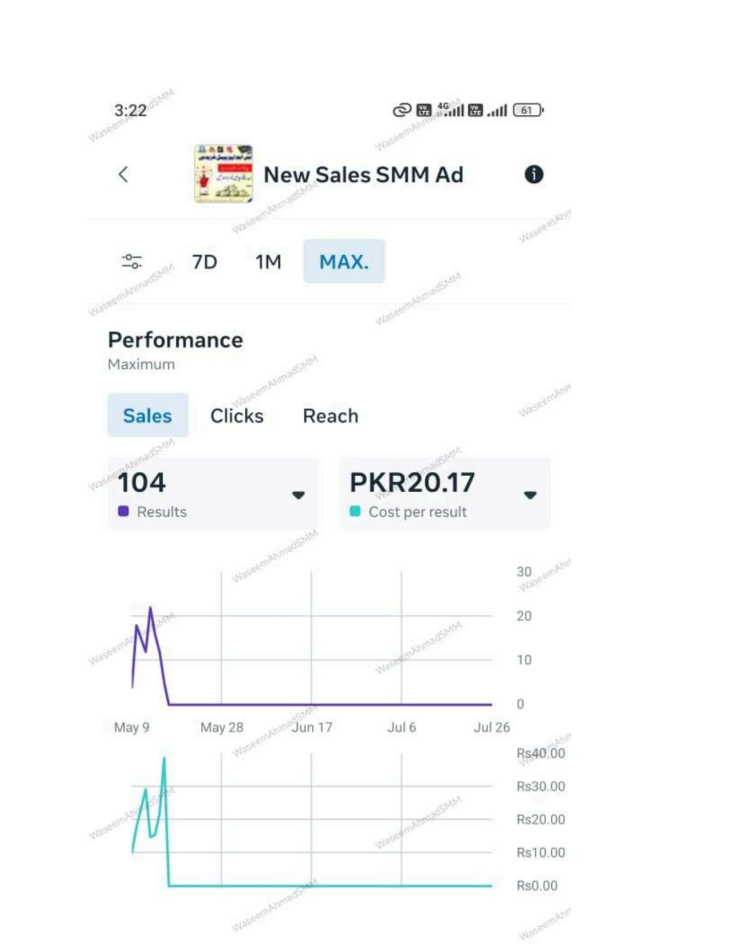Viewport: 730px width, 944px height.
Task: Select the 7D time range
Action: click(x=205, y=262)
